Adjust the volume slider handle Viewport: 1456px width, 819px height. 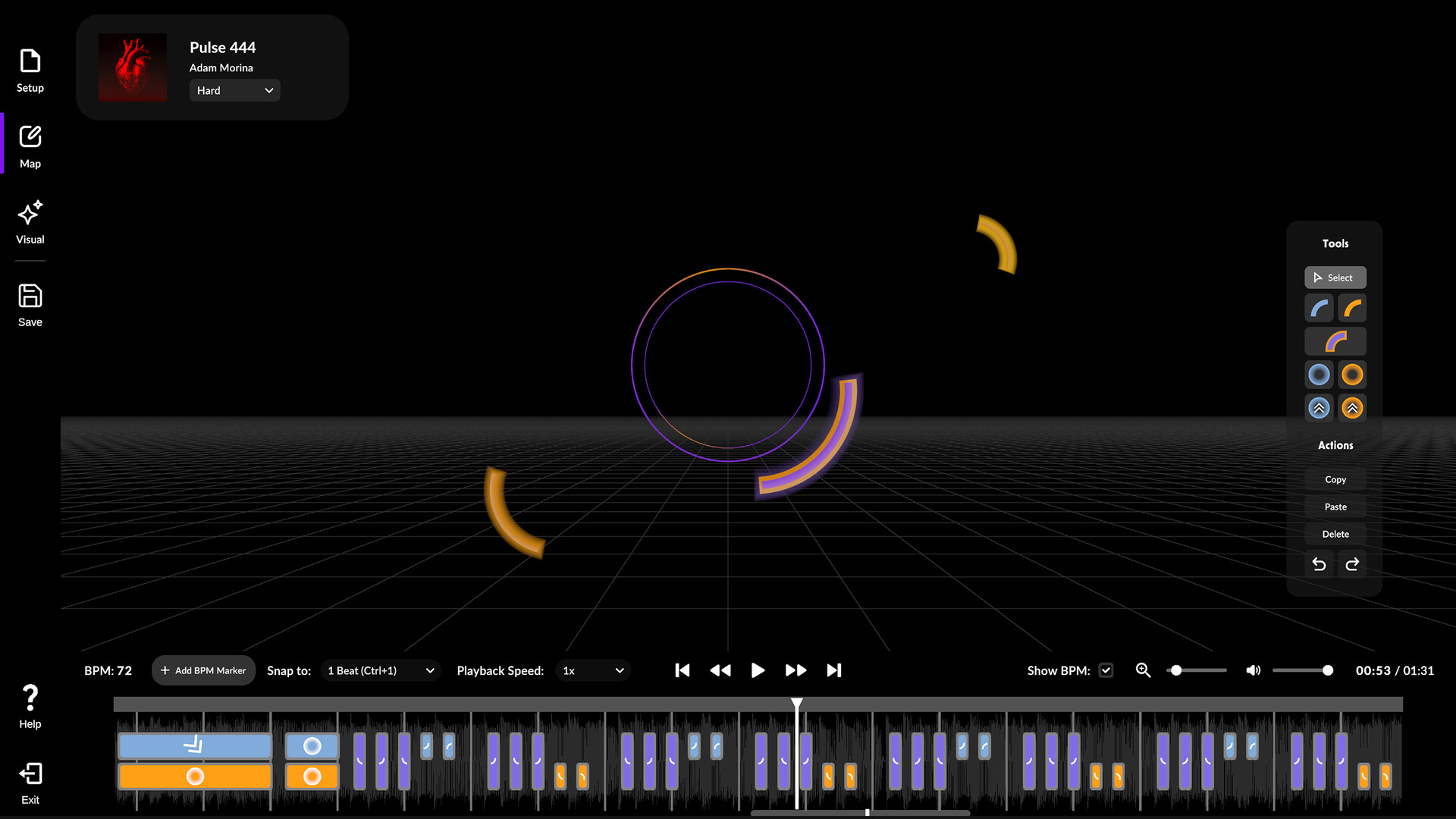[x=1328, y=670]
